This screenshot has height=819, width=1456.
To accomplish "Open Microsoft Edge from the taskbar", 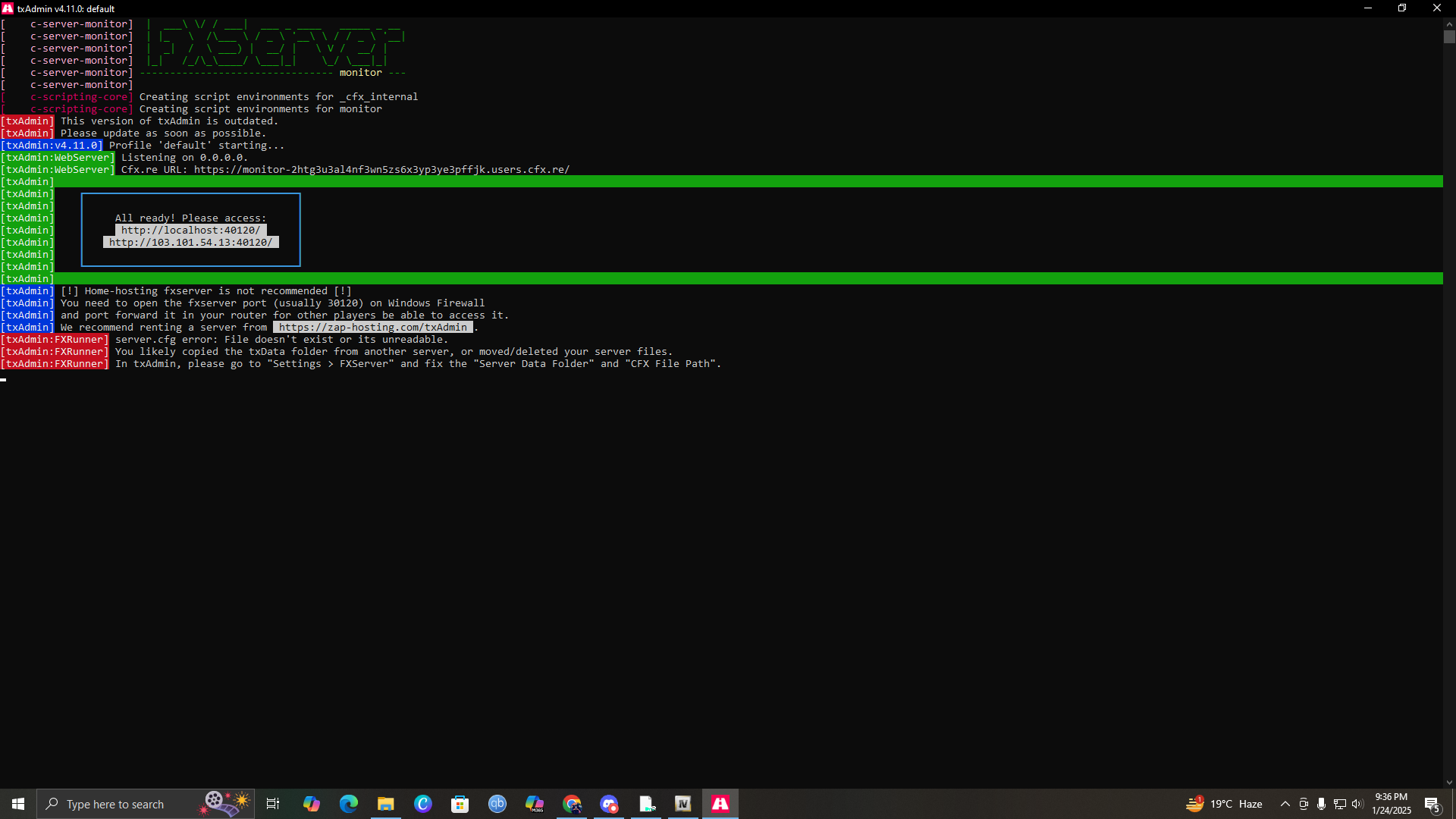I will (x=349, y=804).
